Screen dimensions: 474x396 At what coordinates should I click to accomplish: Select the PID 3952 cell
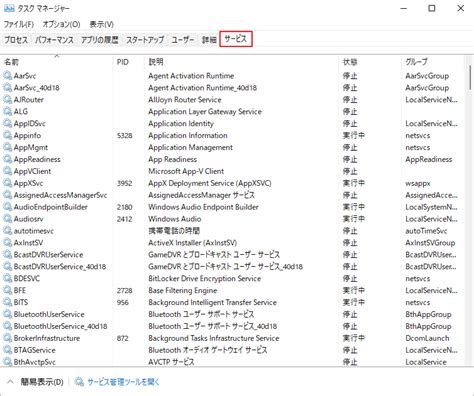pyautogui.click(x=125, y=183)
